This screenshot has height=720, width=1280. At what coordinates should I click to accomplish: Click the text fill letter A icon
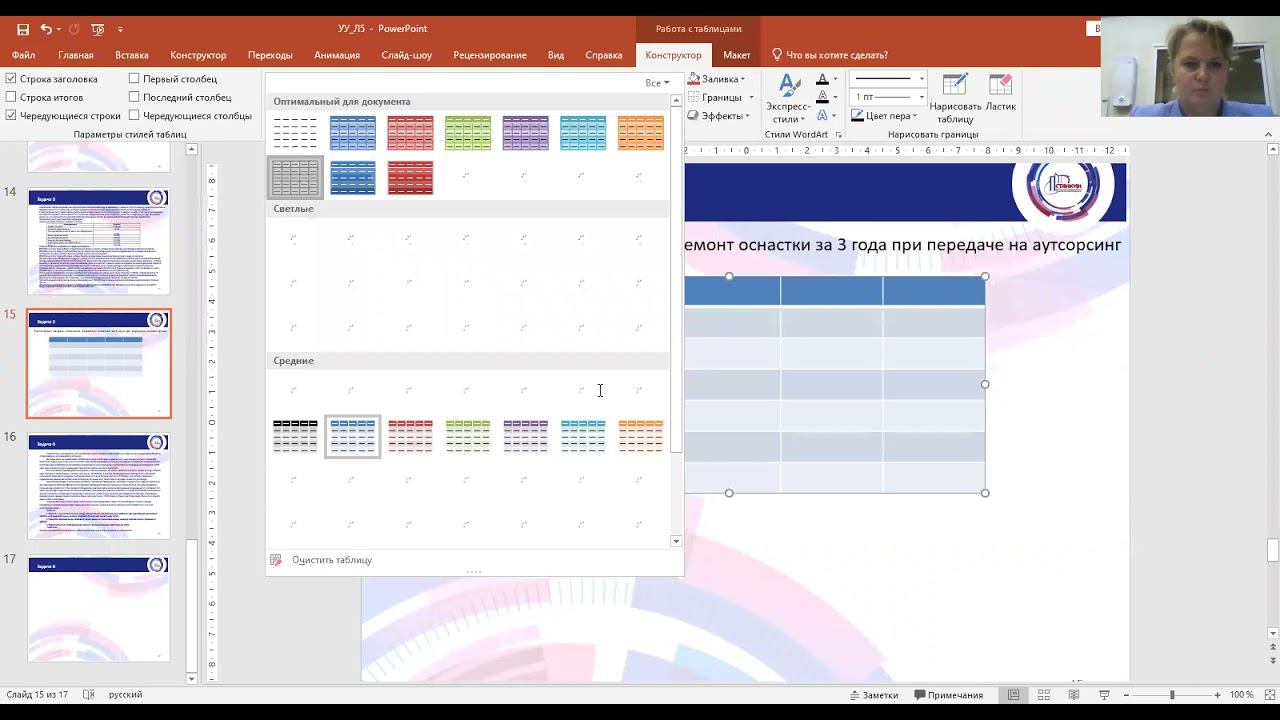tap(822, 79)
